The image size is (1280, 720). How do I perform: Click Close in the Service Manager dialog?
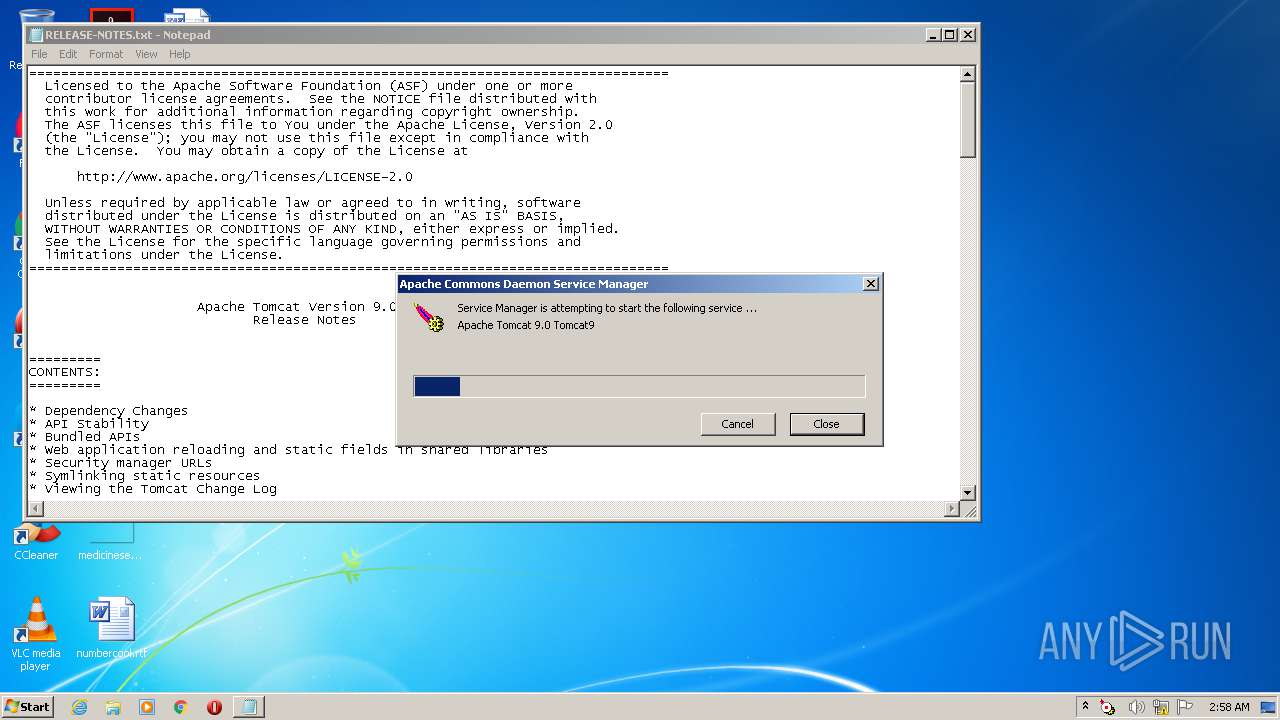pyautogui.click(x=827, y=424)
